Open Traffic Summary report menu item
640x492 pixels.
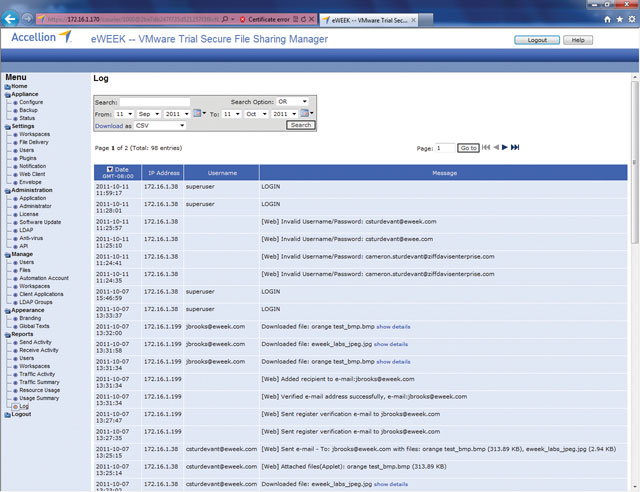tap(39, 382)
